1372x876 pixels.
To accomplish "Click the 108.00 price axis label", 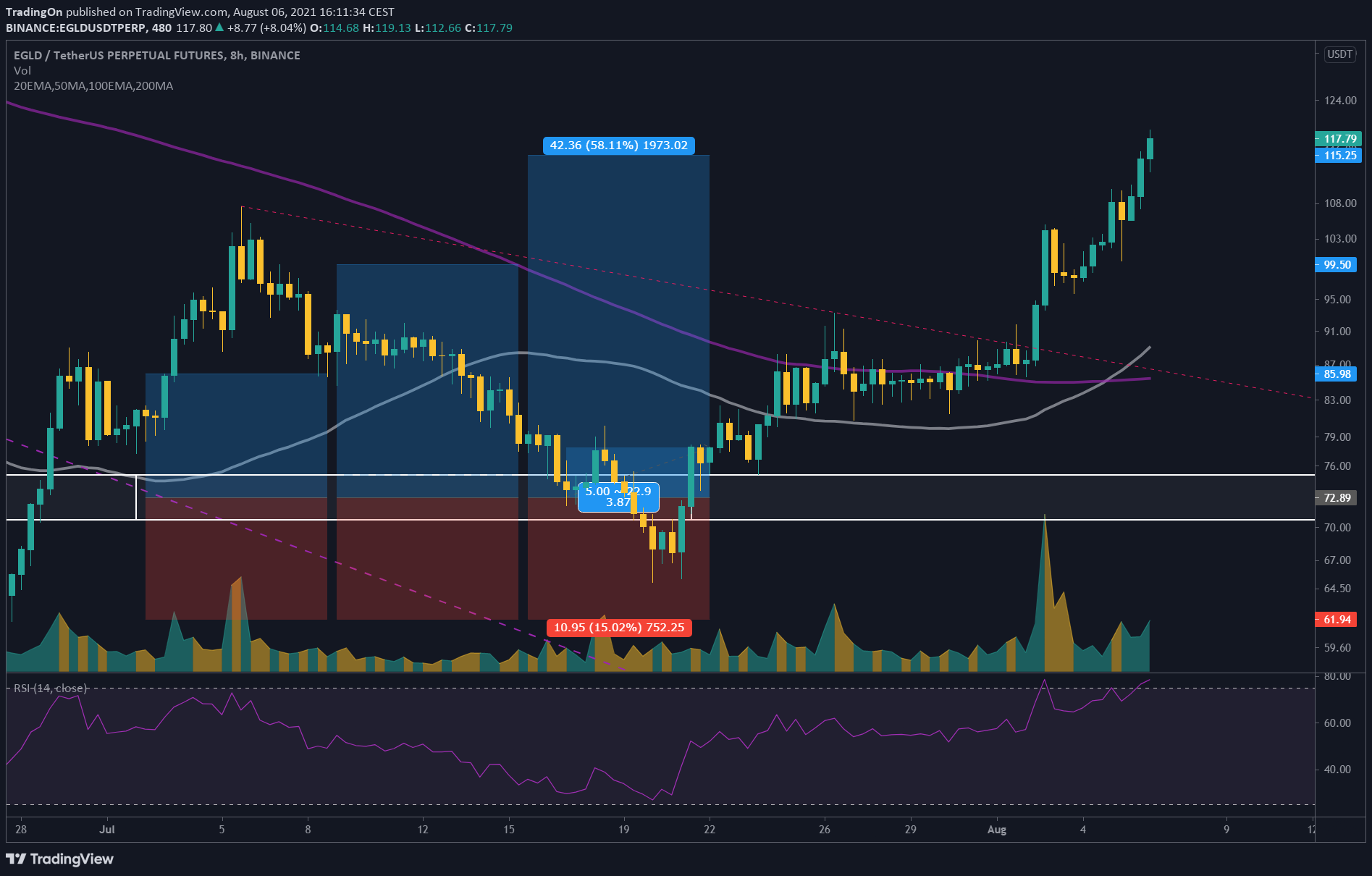I will point(1340,203).
